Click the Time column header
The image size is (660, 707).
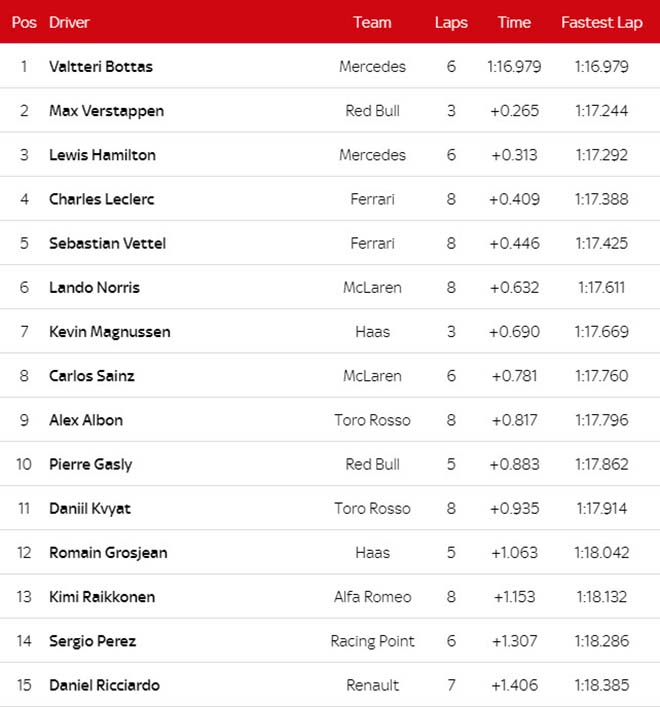click(514, 22)
